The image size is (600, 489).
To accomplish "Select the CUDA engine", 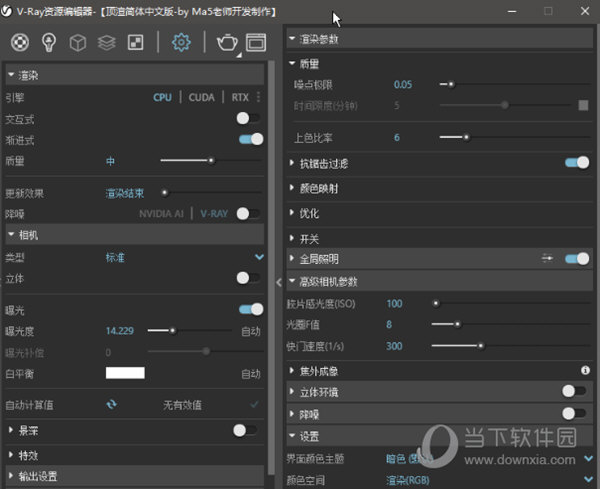I will click(201, 97).
